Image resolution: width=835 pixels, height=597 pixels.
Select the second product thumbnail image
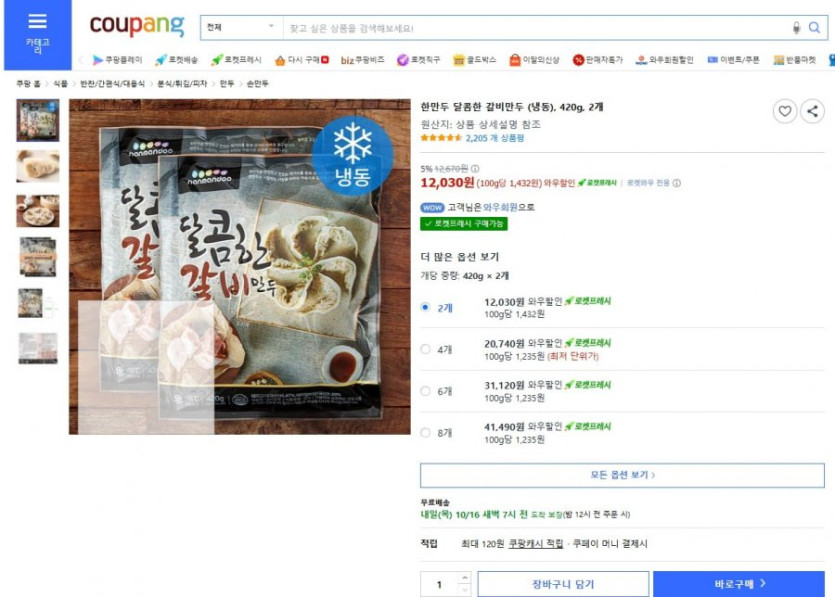pyautogui.click(x=38, y=166)
